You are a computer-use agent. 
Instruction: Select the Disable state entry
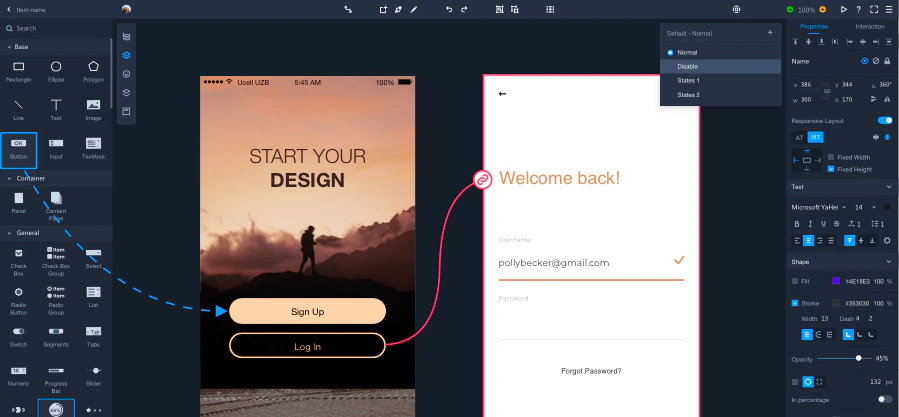721,67
